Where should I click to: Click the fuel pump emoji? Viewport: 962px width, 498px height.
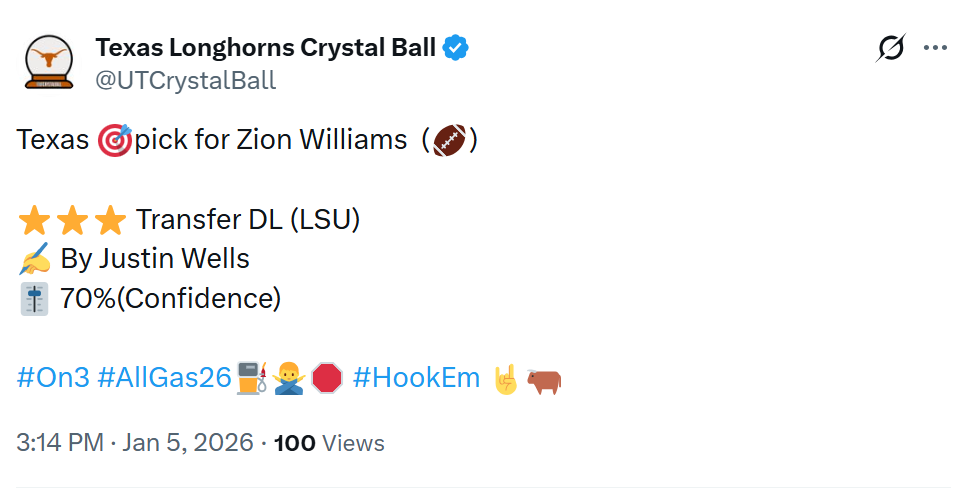(x=251, y=378)
